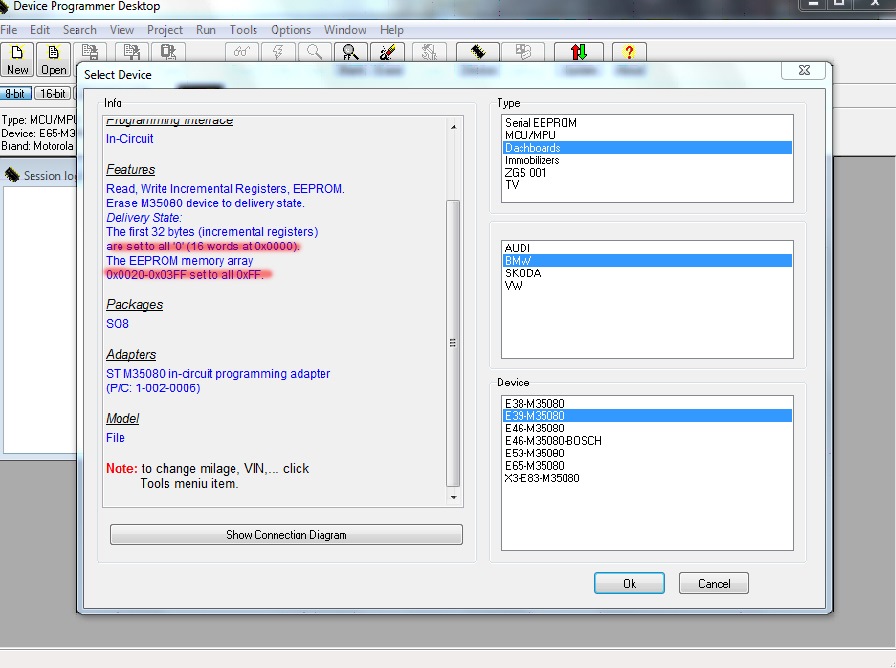Click the New file toolbar icon
The image size is (896, 668).
pyautogui.click(x=17, y=59)
